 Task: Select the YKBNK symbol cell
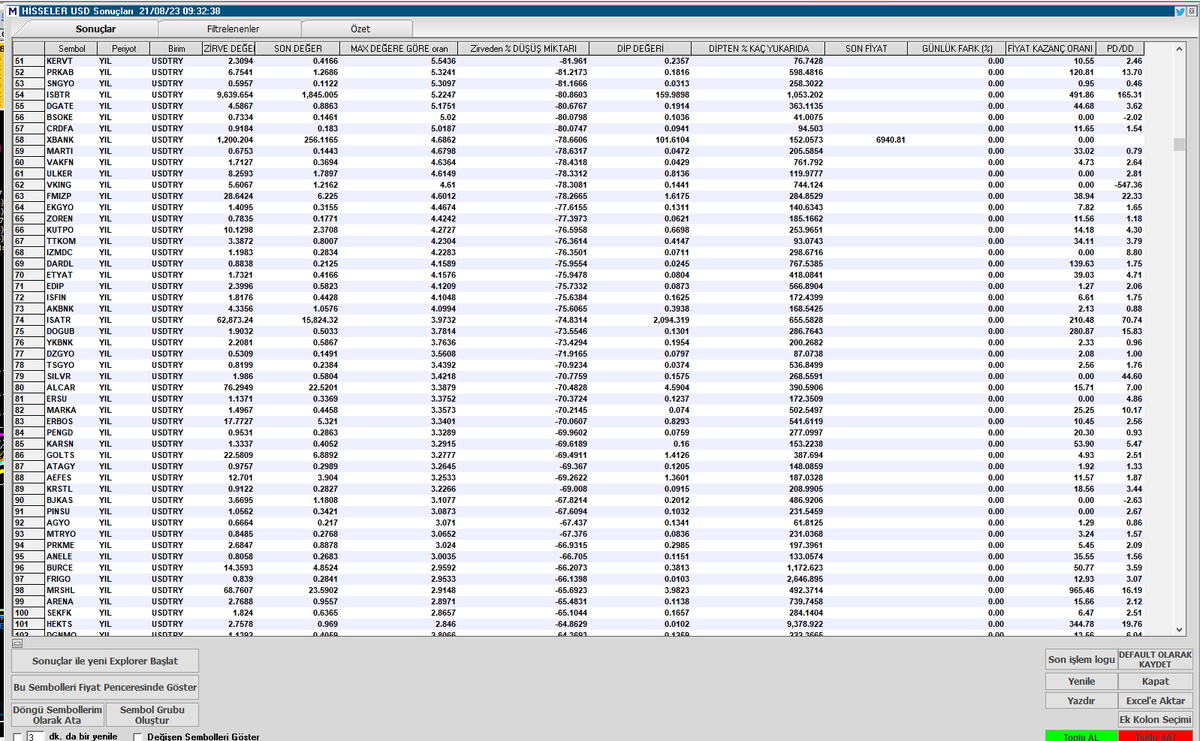pyautogui.click(x=71, y=342)
